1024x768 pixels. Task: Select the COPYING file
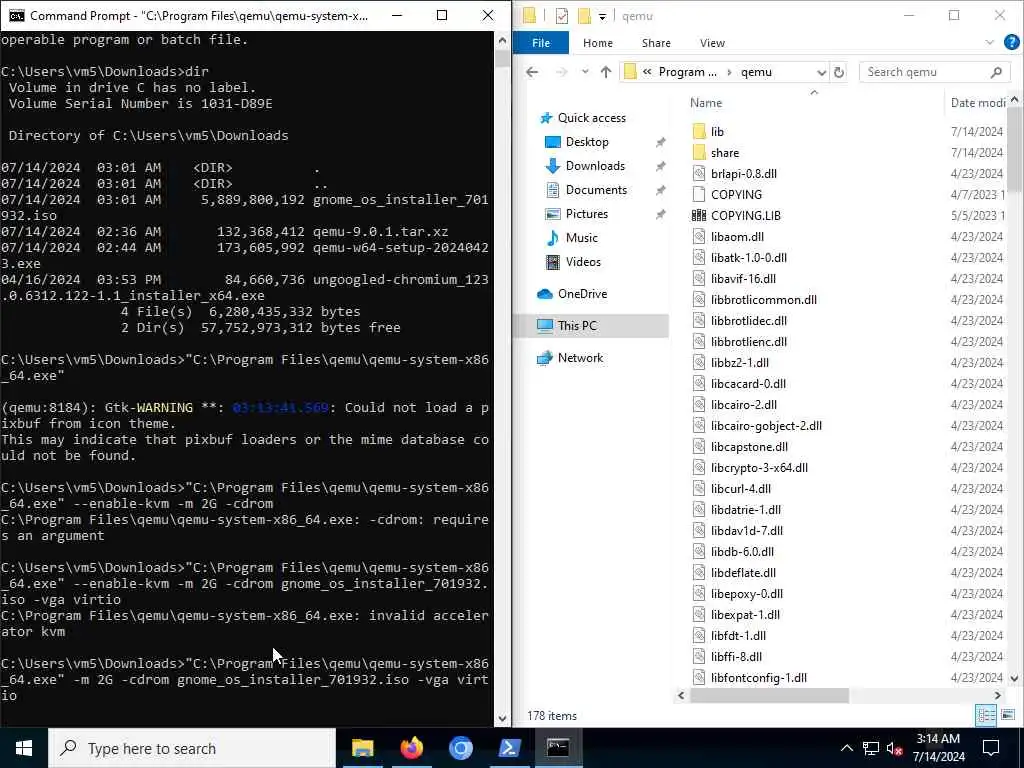[x=736, y=195]
